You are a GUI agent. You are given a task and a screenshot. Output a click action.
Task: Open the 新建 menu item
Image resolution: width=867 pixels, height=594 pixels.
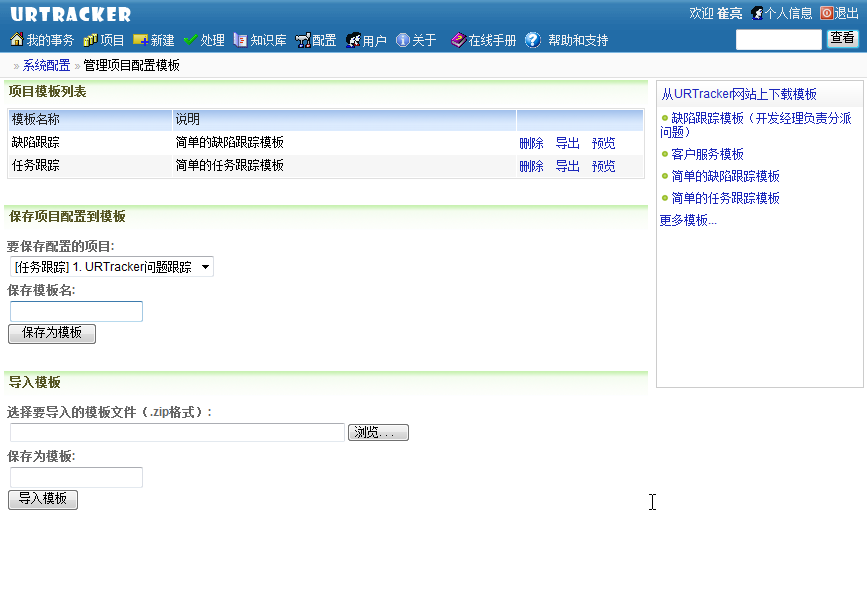163,40
